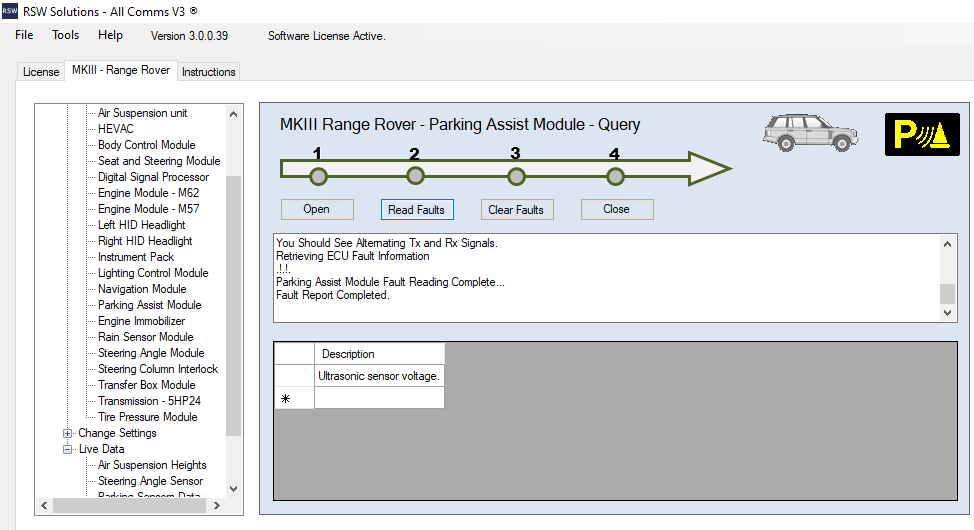The width and height of the screenshot is (974, 530).
Task: Select Engine Module - M62
Action: 148,193
